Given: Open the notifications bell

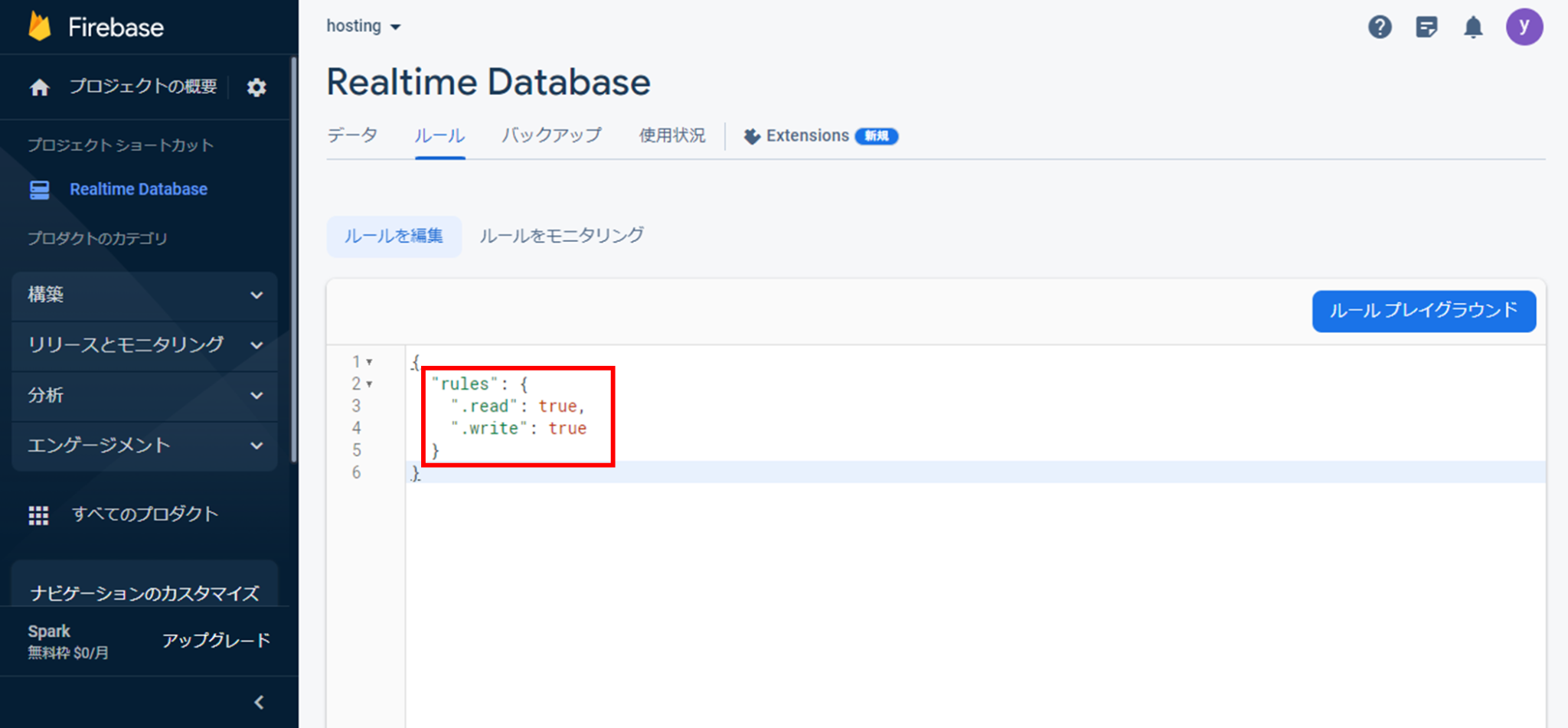Looking at the screenshot, I should 1474,26.
